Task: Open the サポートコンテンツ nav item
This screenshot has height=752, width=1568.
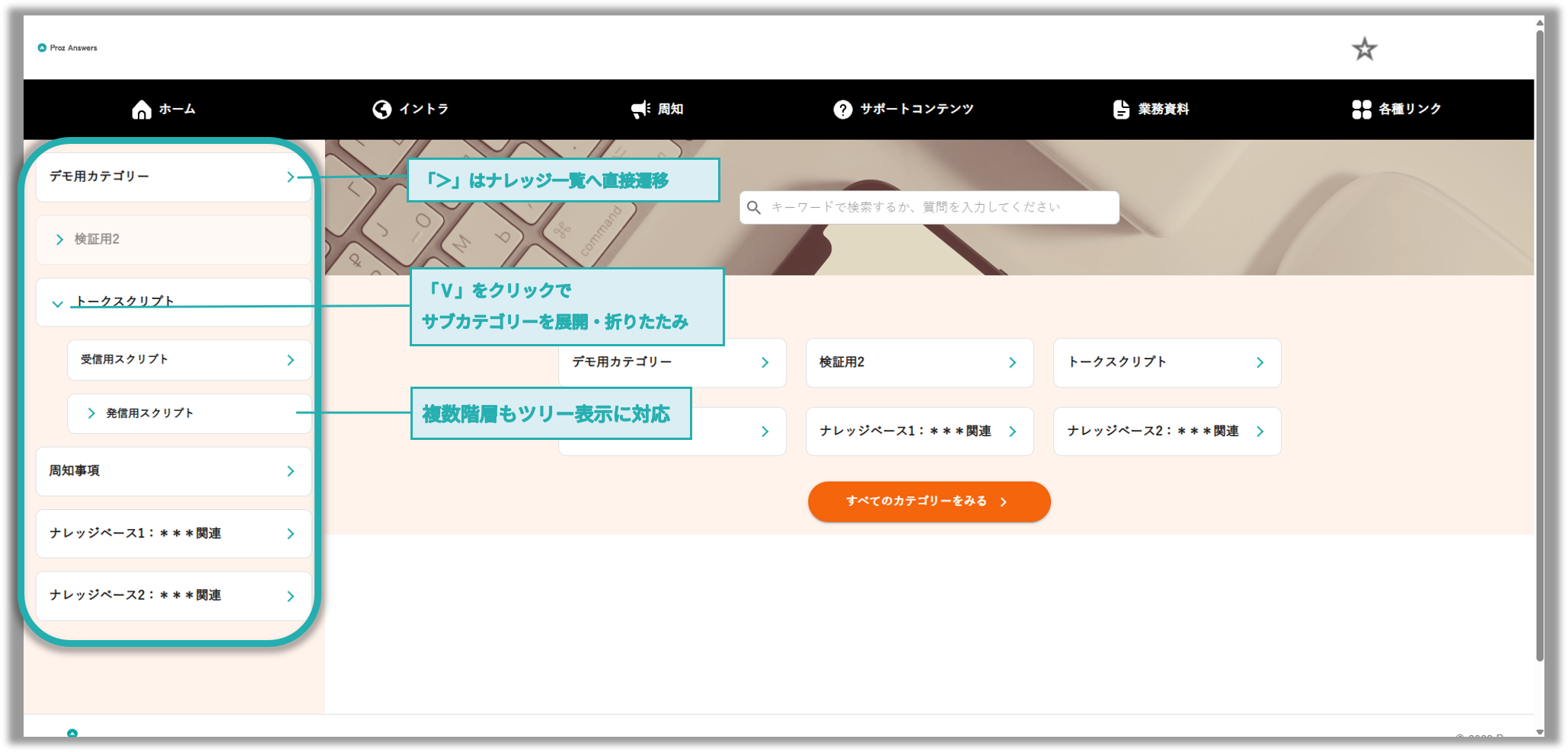Action: point(903,110)
